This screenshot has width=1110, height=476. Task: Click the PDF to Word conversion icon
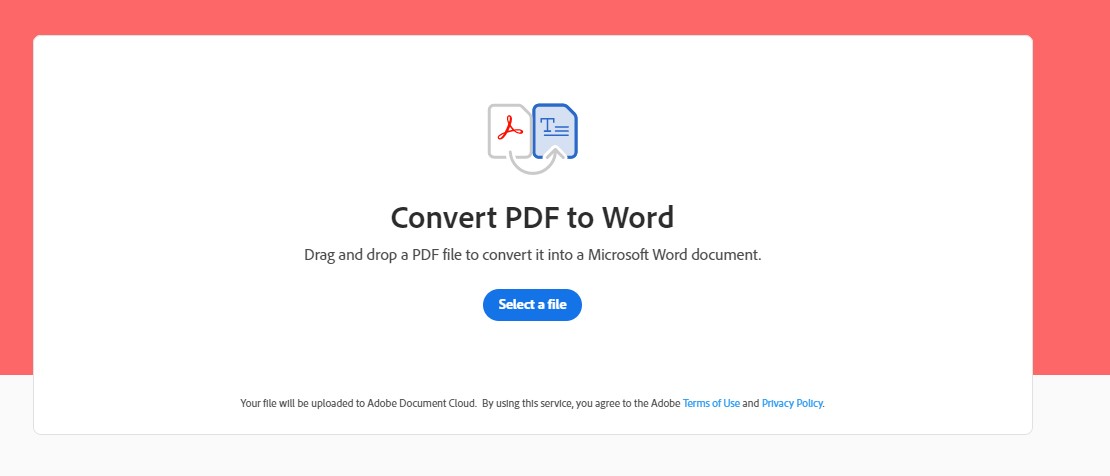coord(532,139)
